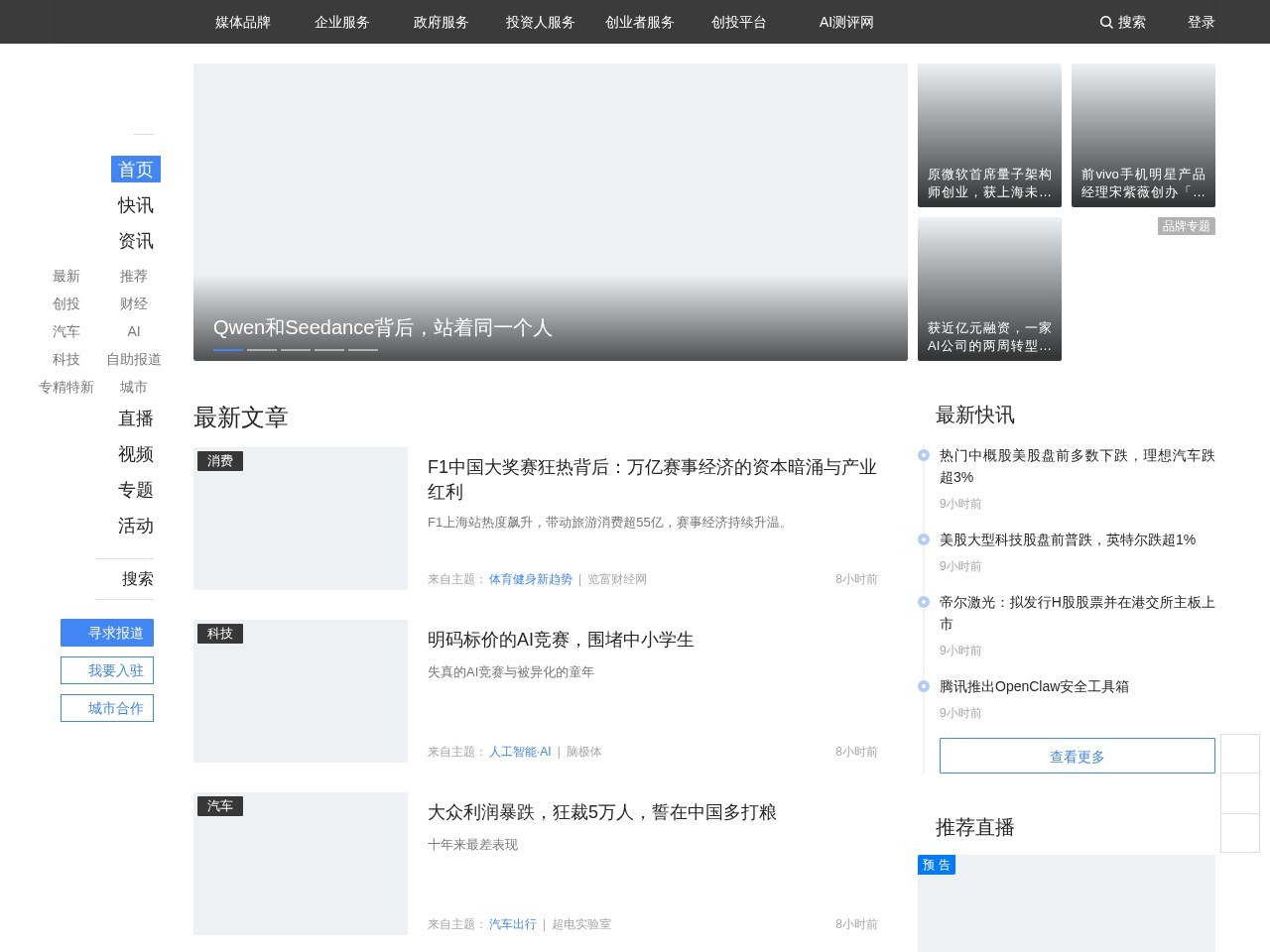The height and width of the screenshot is (952, 1270).
Task: Select the 首页 sidebar tab
Action: pyautogui.click(x=136, y=170)
